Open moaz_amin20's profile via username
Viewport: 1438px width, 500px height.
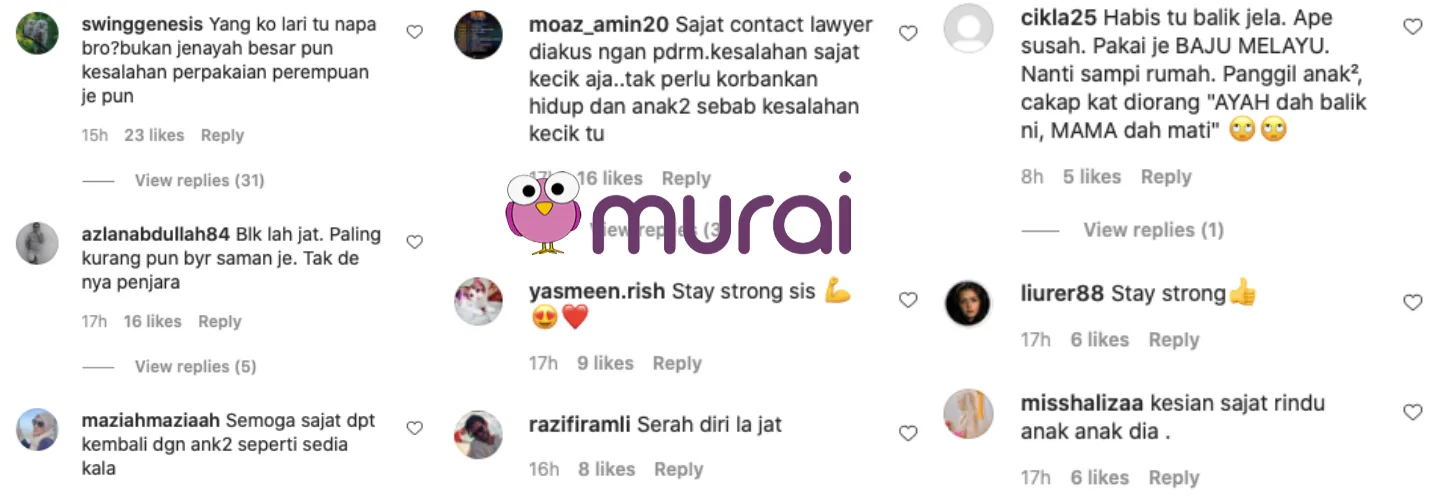[599, 24]
